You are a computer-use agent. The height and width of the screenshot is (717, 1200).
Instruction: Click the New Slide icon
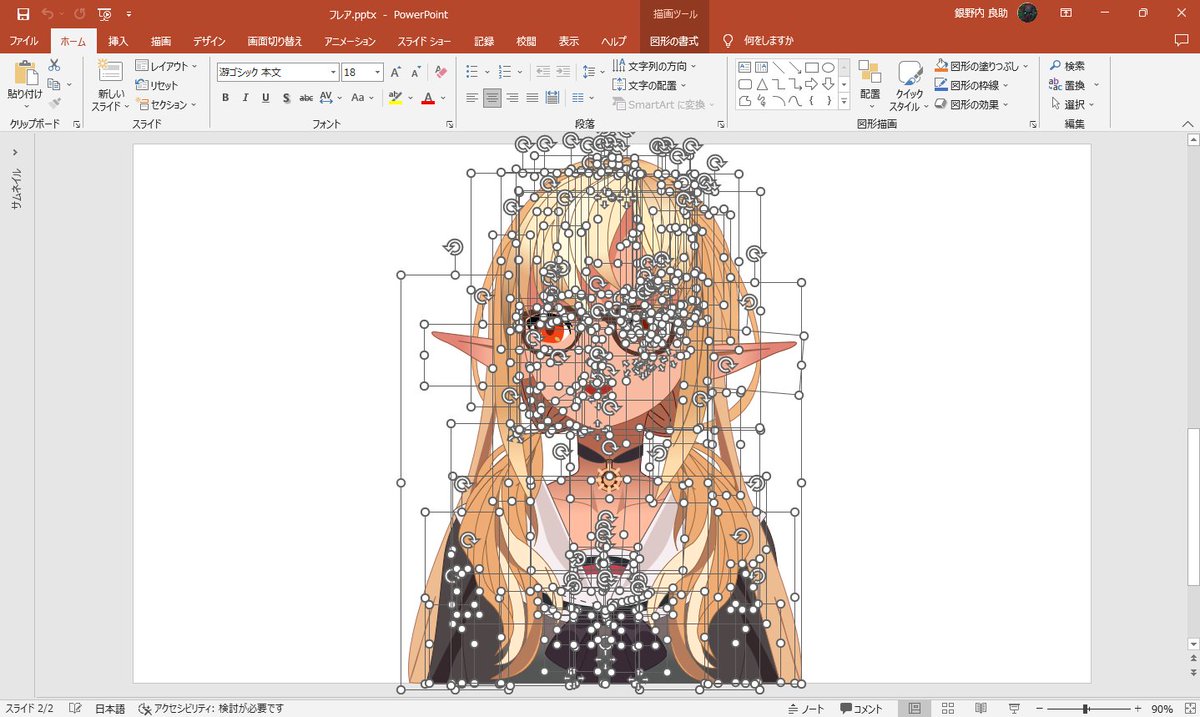109,71
